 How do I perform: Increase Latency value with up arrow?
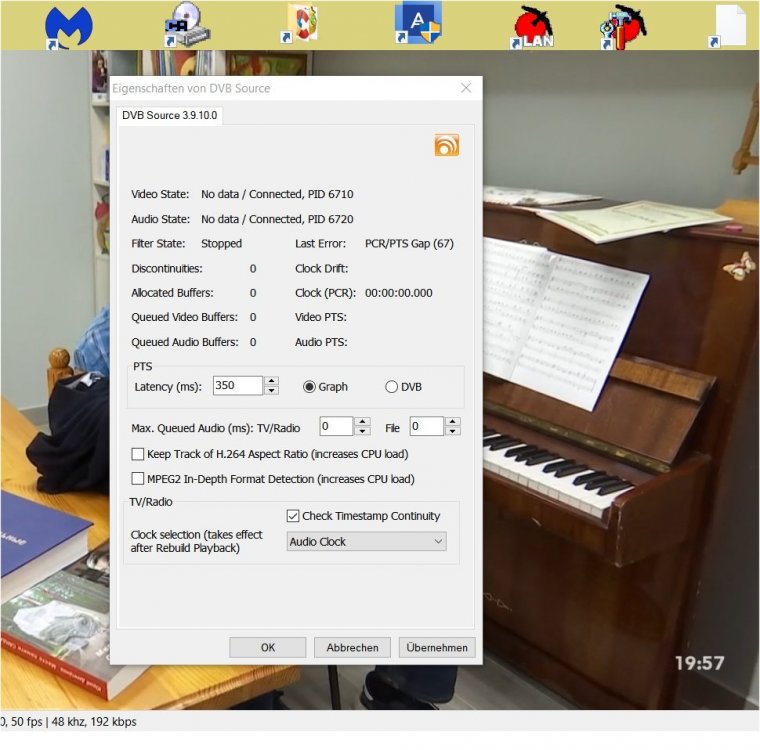pyautogui.click(x=272, y=381)
